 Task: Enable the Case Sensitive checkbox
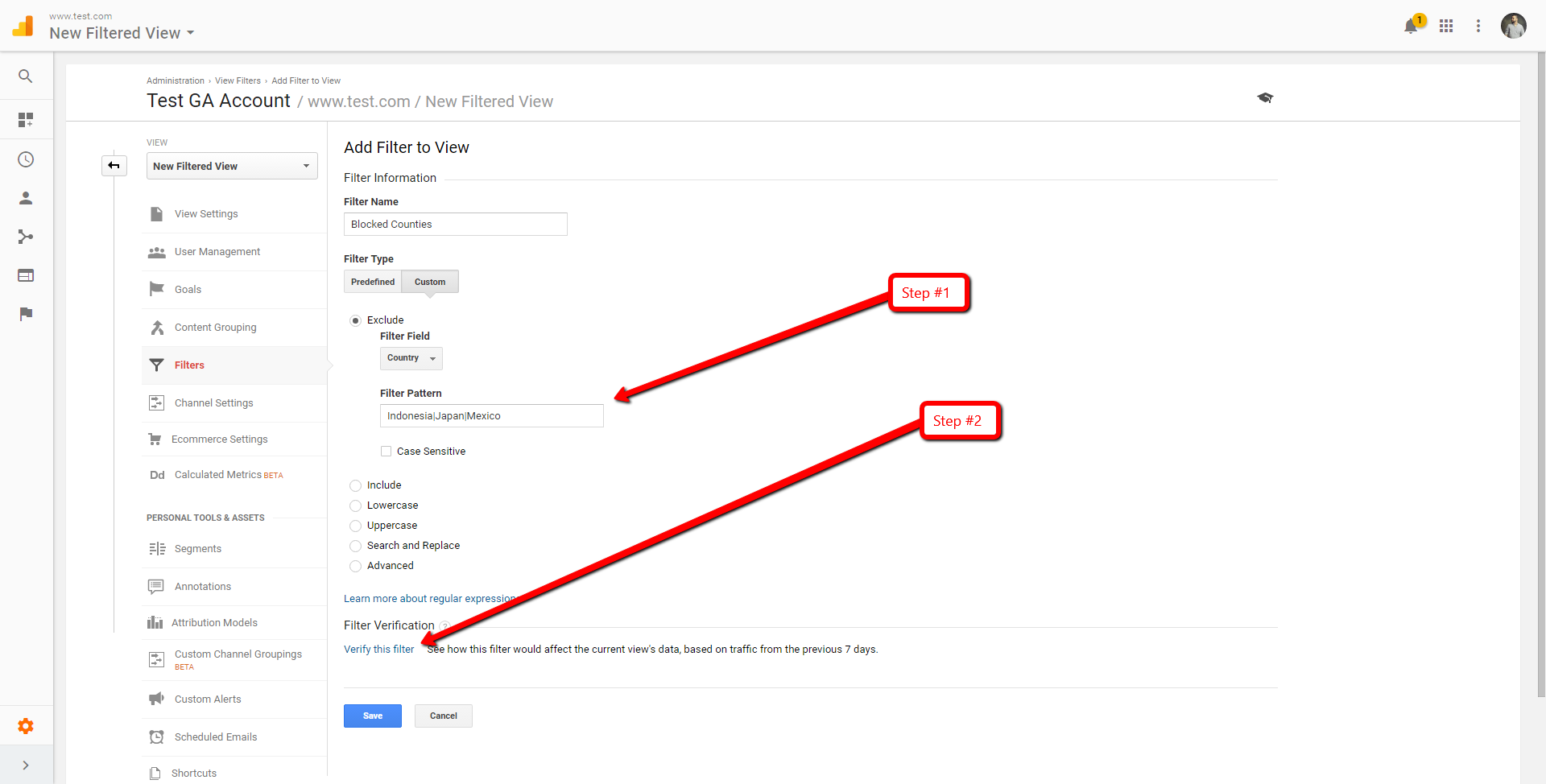(386, 452)
